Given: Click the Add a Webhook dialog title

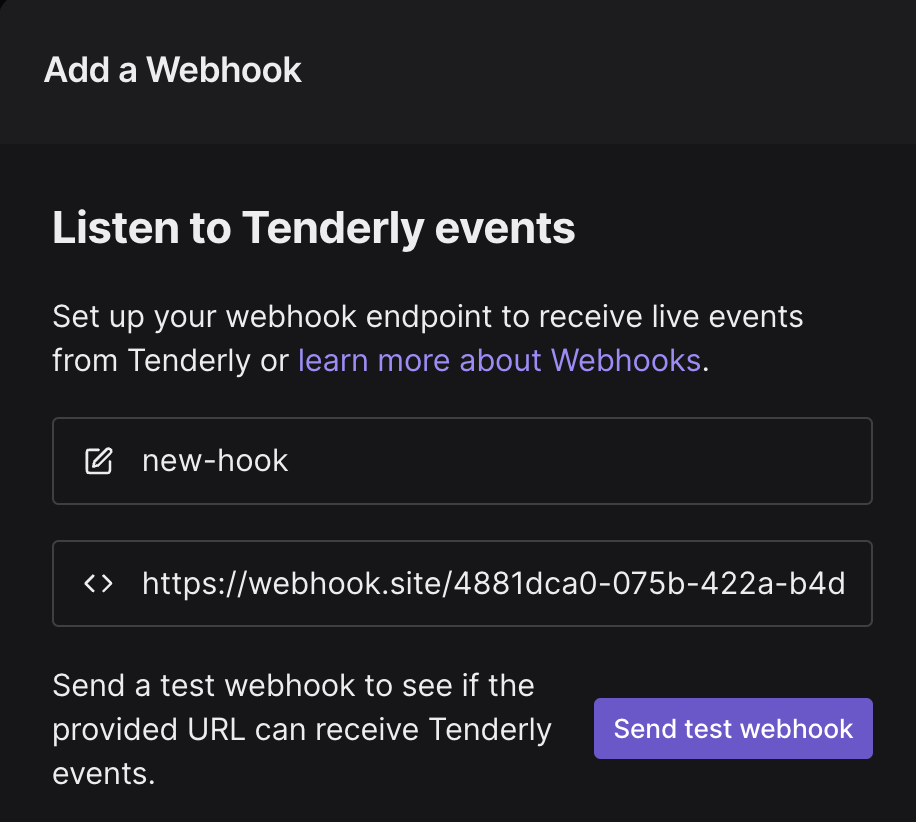Looking at the screenshot, I should tap(172, 70).
